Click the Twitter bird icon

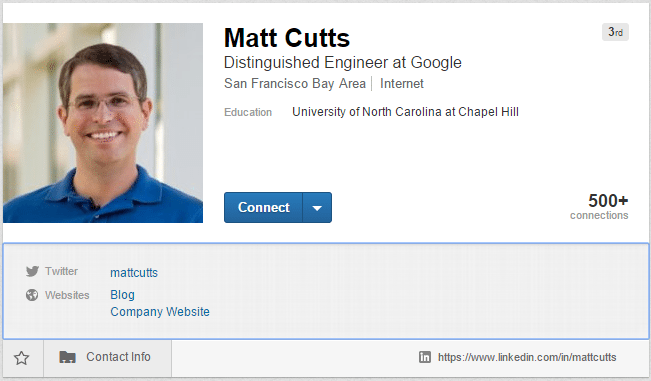pyautogui.click(x=32, y=271)
